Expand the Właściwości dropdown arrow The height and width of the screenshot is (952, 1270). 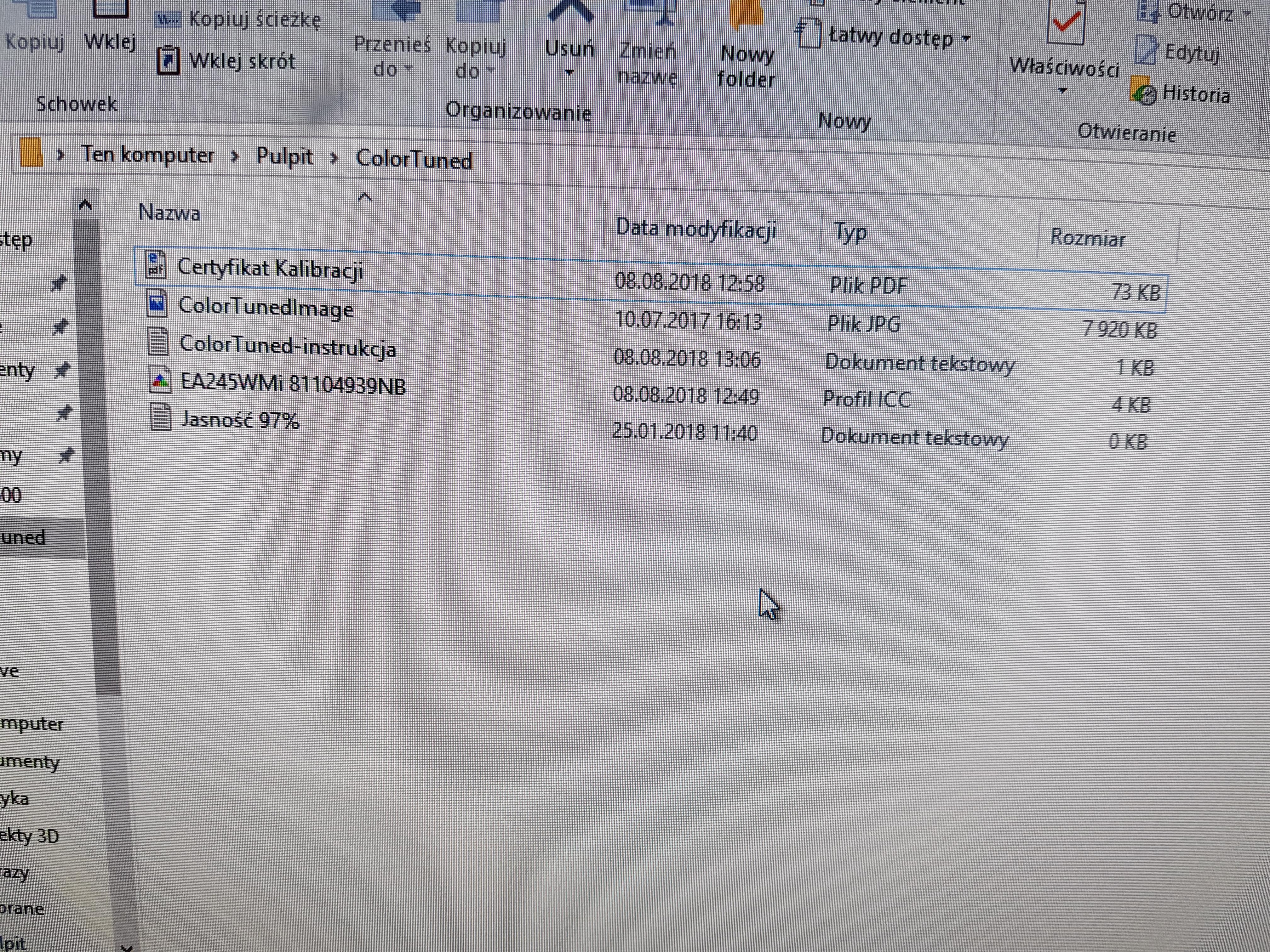pos(1063,91)
